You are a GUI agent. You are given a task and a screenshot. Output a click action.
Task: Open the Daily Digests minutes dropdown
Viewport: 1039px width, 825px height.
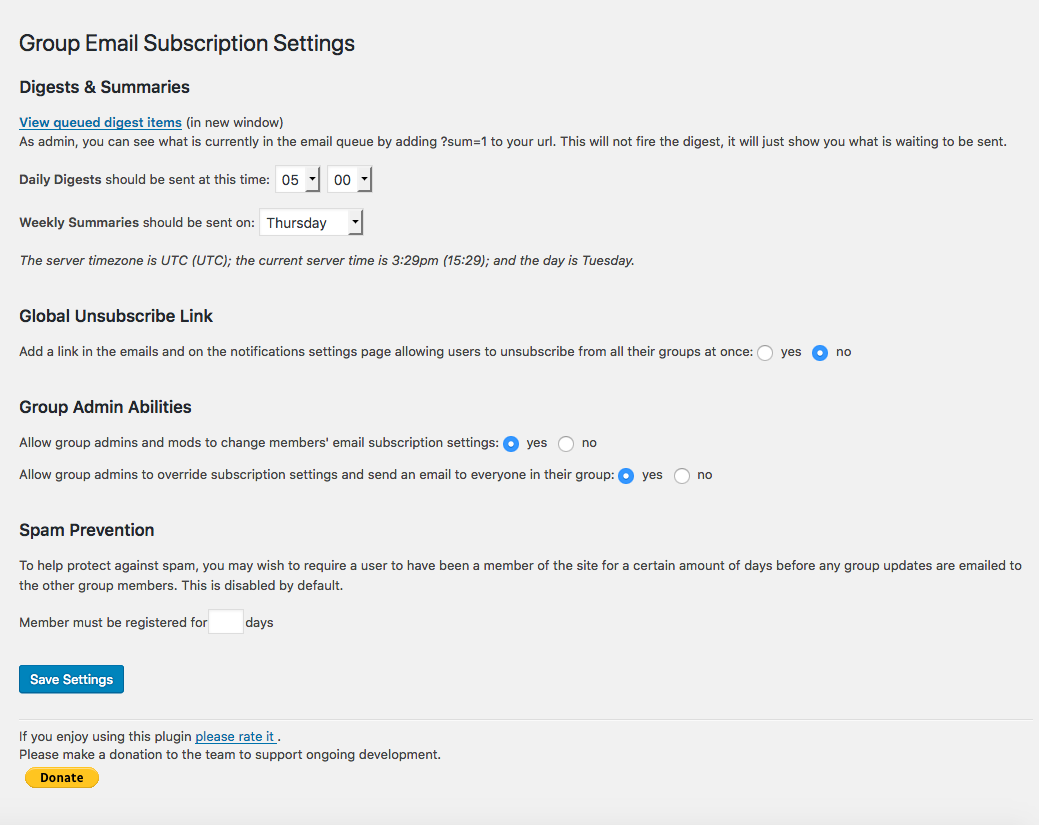pyautogui.click(x=349, y=180)
